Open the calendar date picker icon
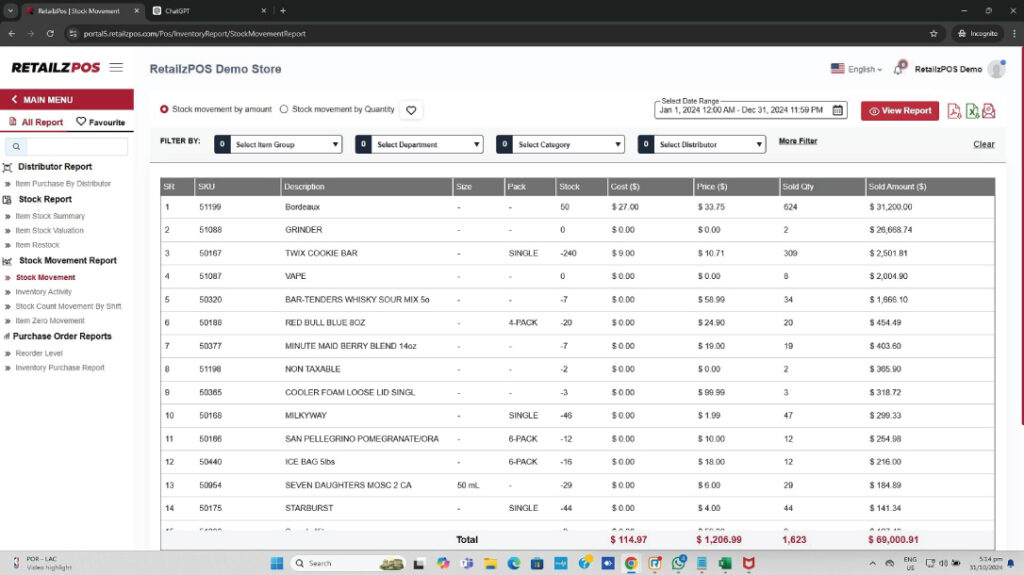This screenshot has height=575, width=1024. click(838, 110)
